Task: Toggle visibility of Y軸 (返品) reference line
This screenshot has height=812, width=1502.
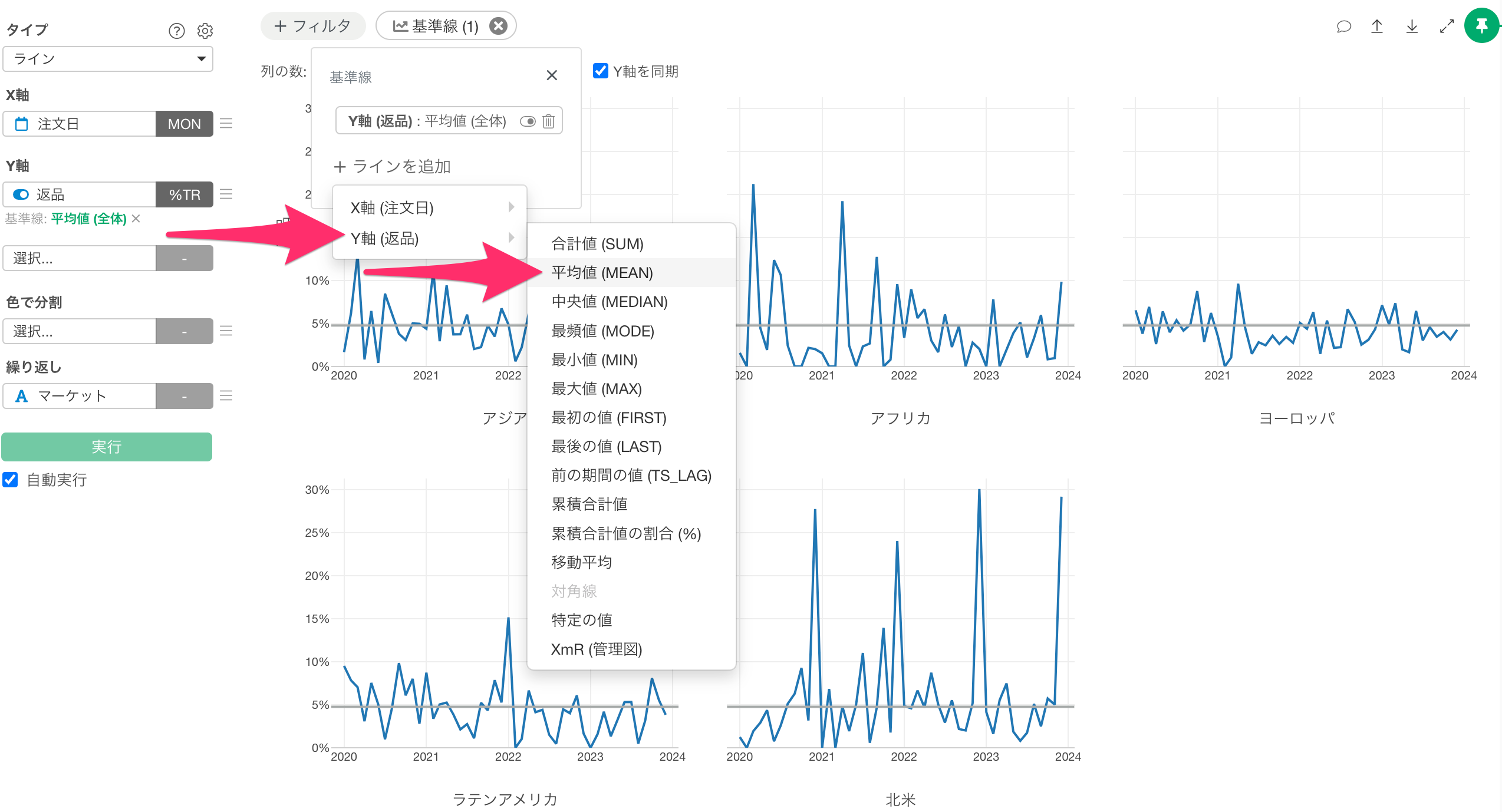Action: click(x=527, y=121)
